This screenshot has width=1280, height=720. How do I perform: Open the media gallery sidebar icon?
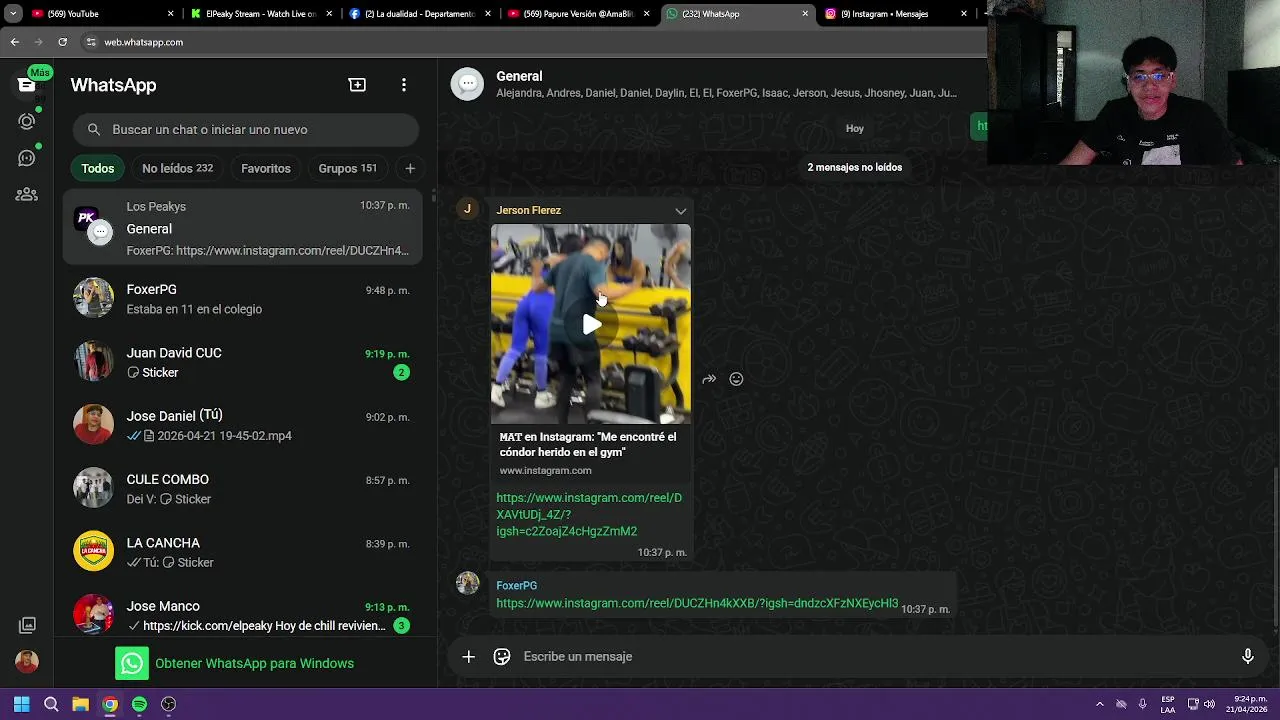point(27,625)
